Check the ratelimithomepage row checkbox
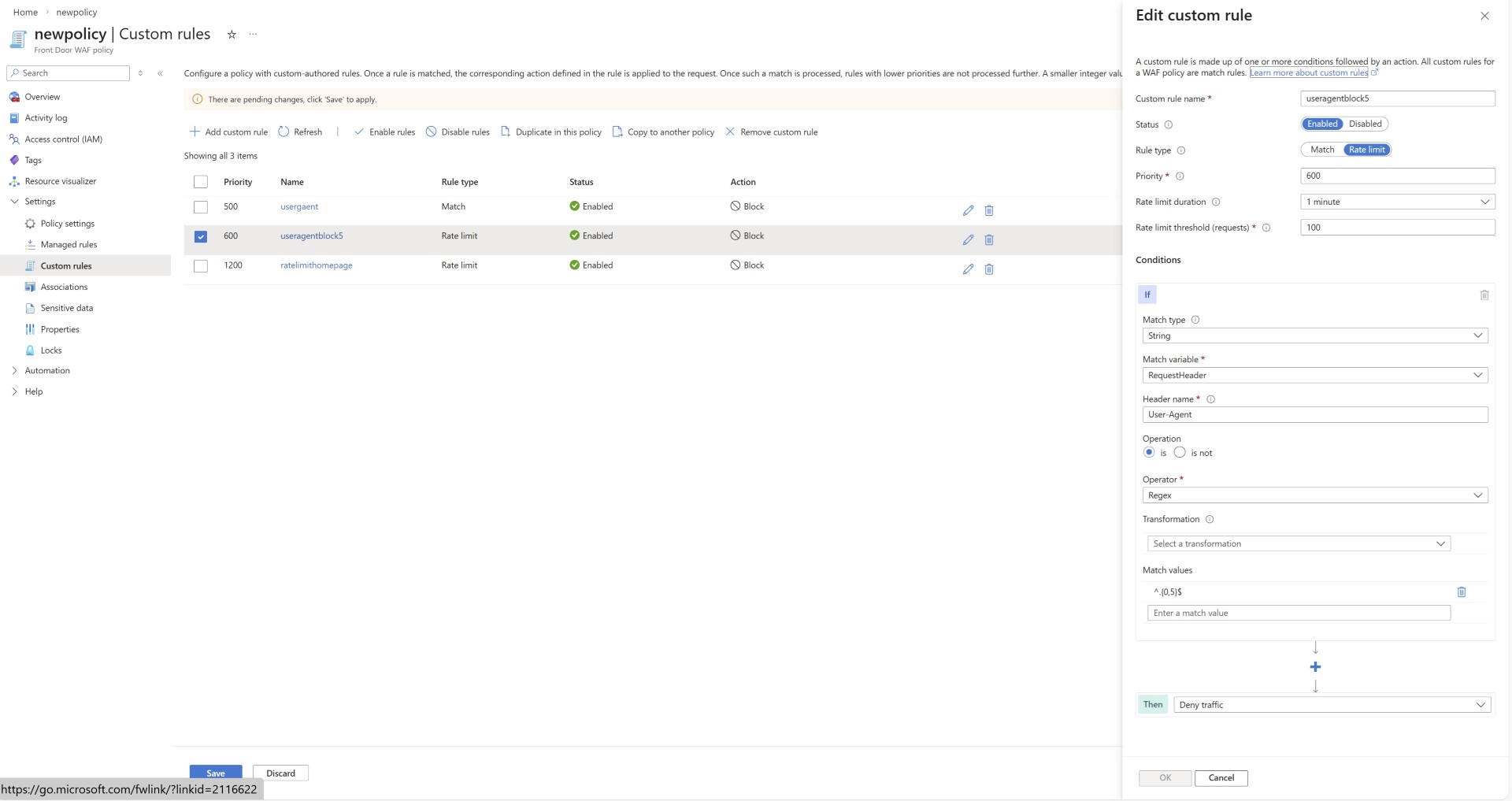 [201, 266]
